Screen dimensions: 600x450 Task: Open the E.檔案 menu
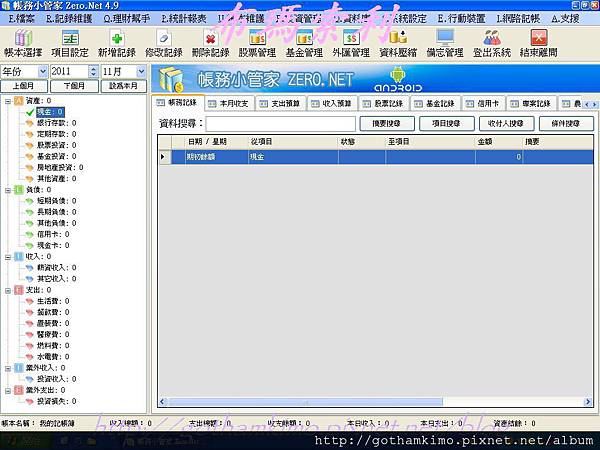point(21,18)
